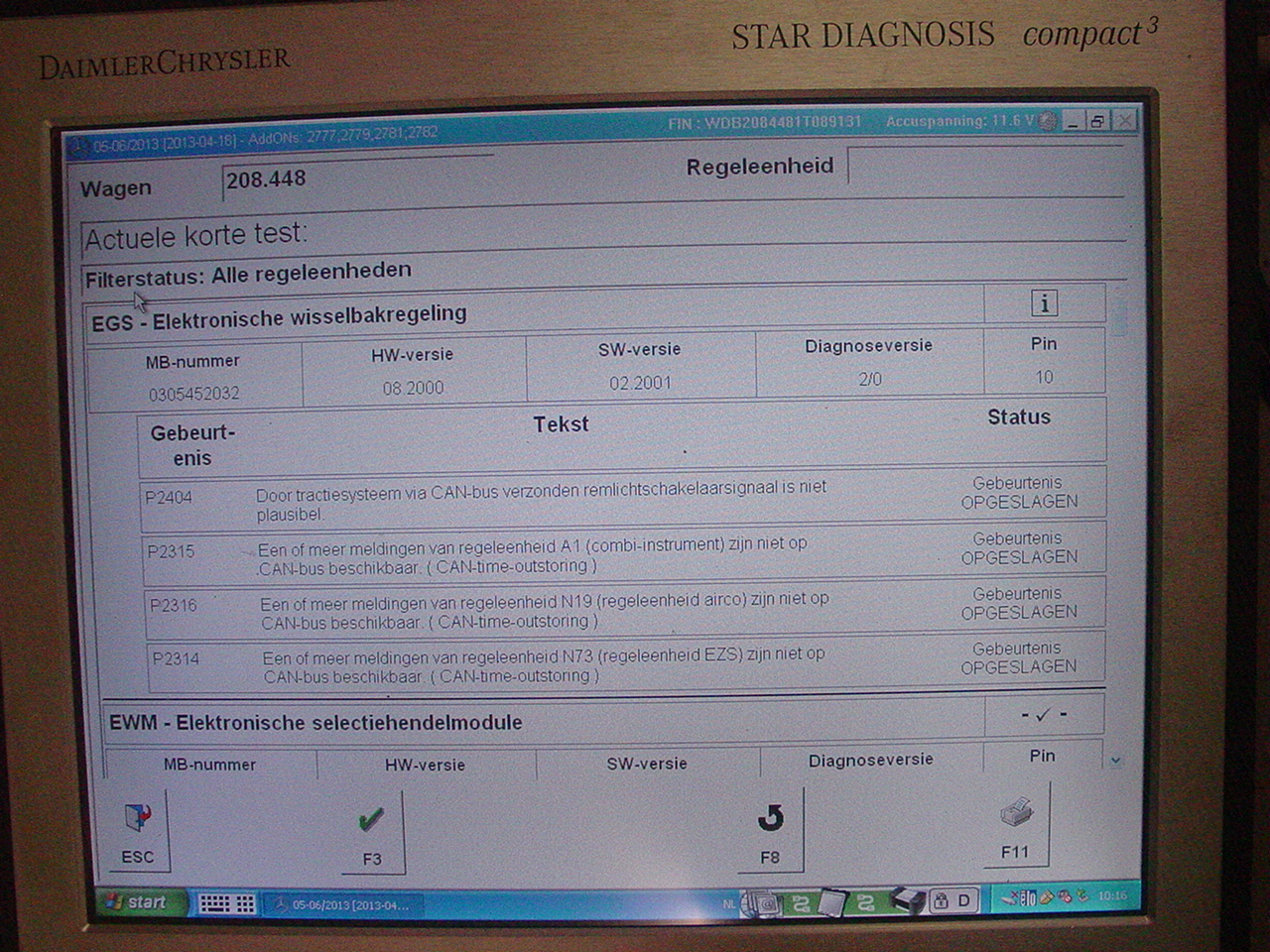Click the Tekst column header

(x=561, y=424)
